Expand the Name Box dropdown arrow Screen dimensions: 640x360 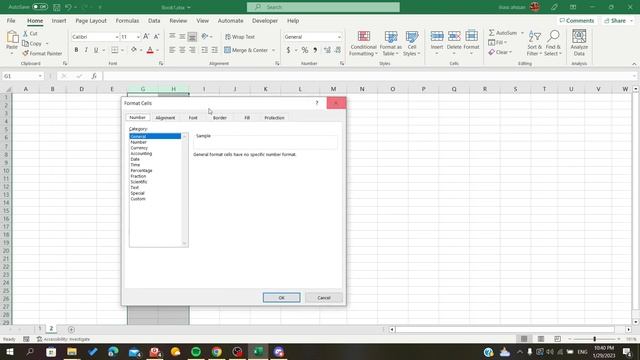(x=40, y=76)
